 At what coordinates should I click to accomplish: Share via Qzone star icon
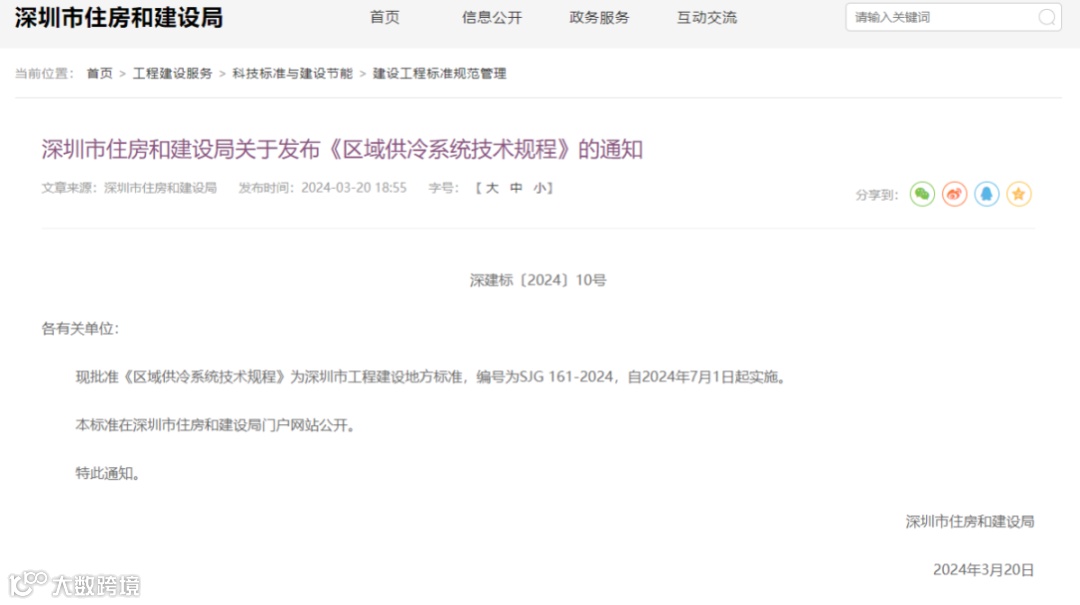click(x=1019, y=194)
